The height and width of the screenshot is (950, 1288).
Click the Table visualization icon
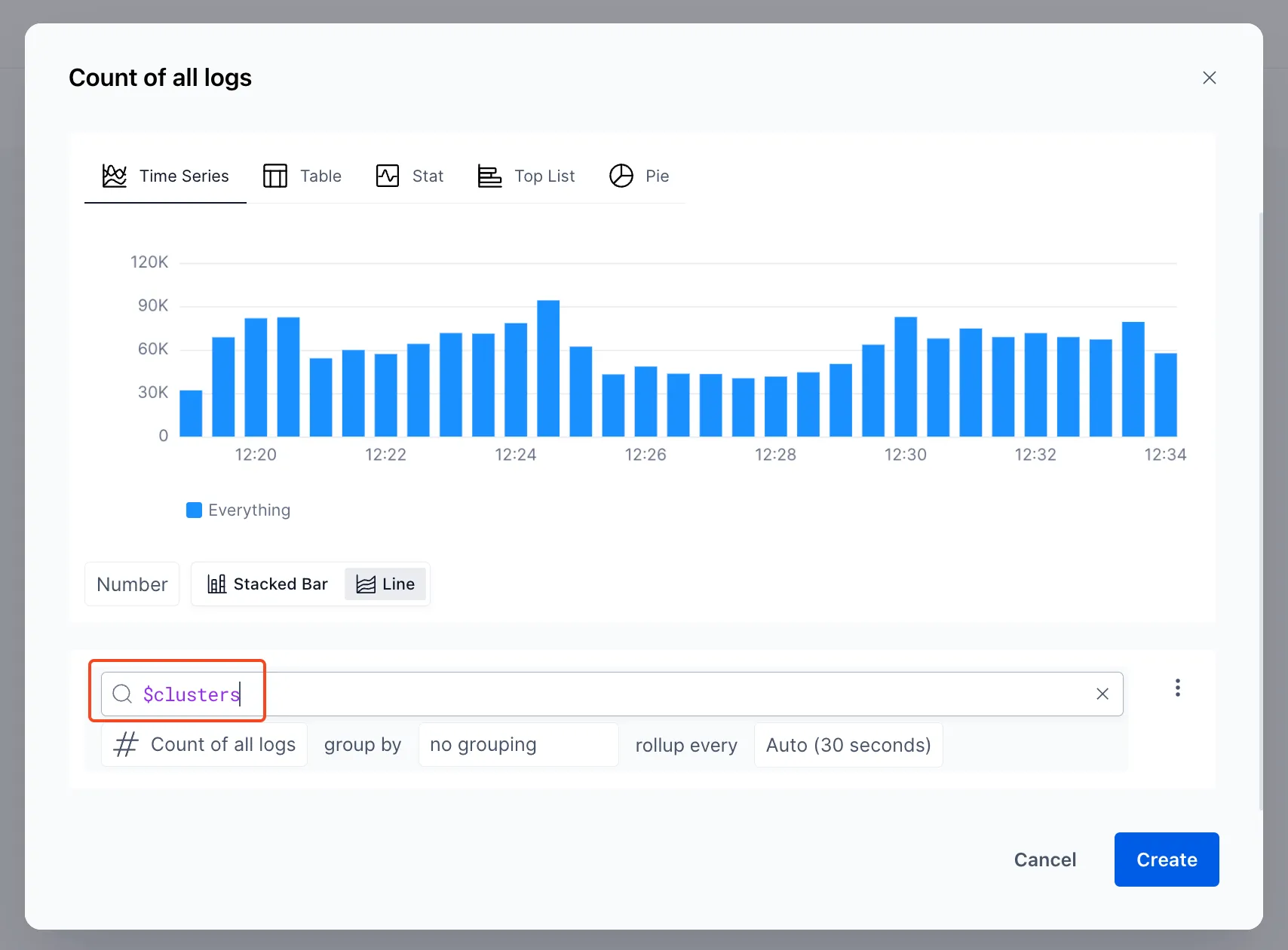[x=274, y=176]
